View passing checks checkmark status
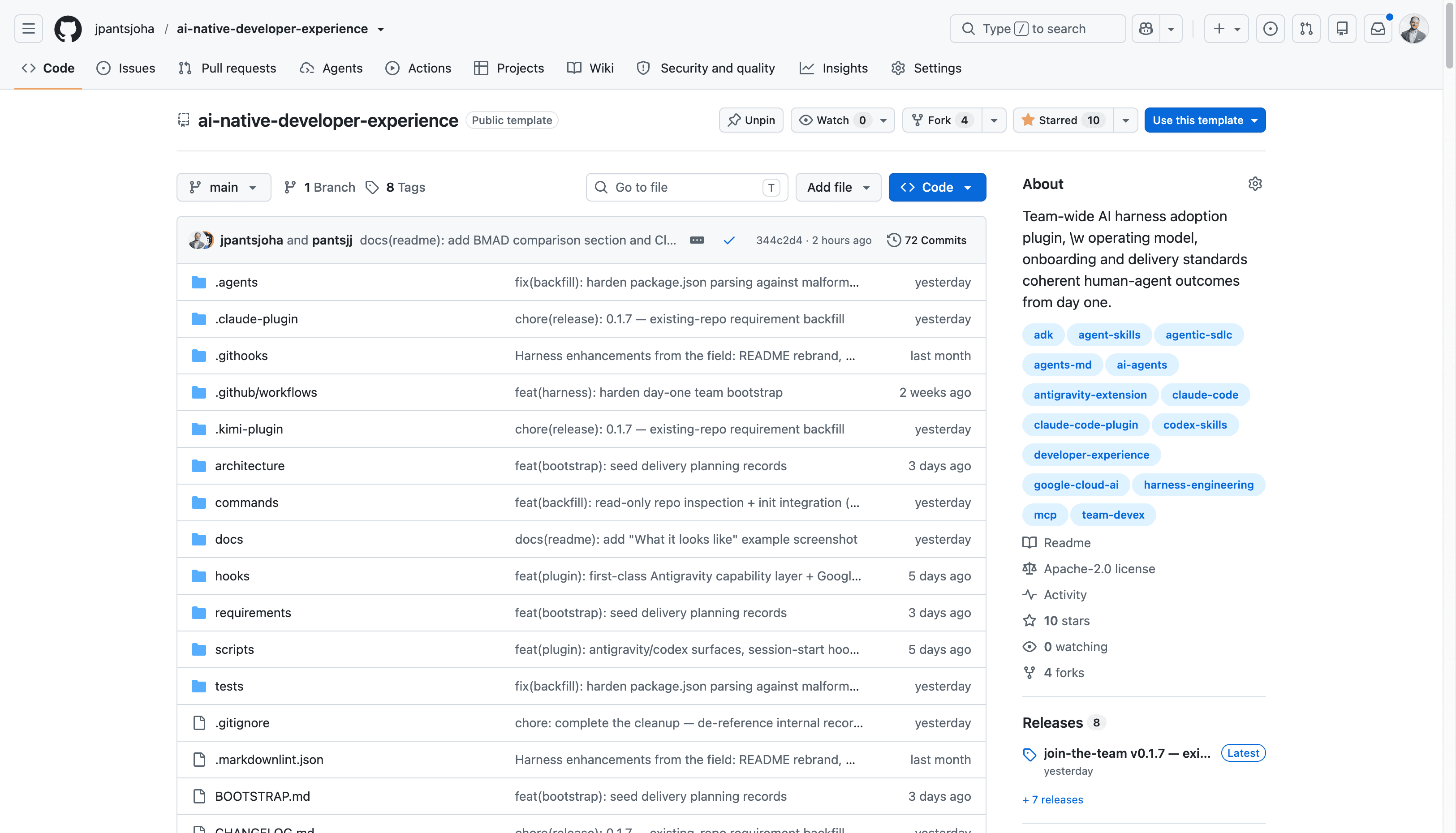The height and width of the screenshot is (833, 1456). 728,240
